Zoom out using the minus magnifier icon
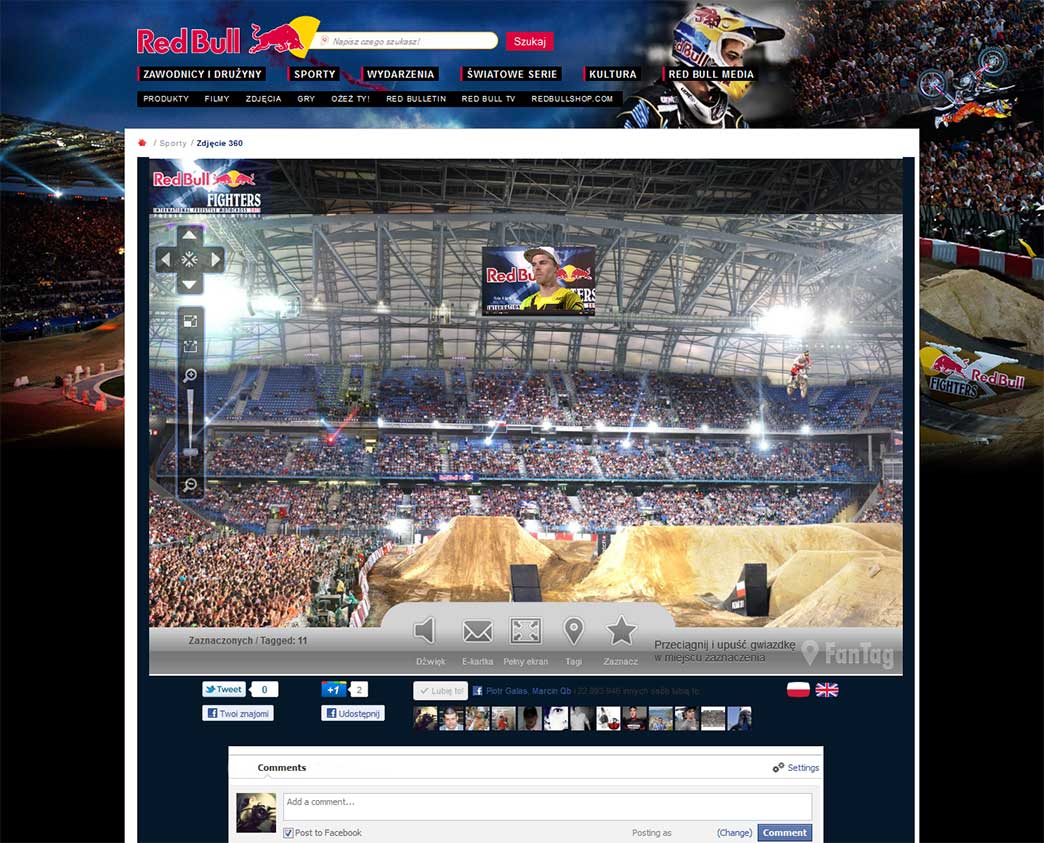Image resolution: width=1044 pixels, height=843 pixels. click(x=190, y=485)
